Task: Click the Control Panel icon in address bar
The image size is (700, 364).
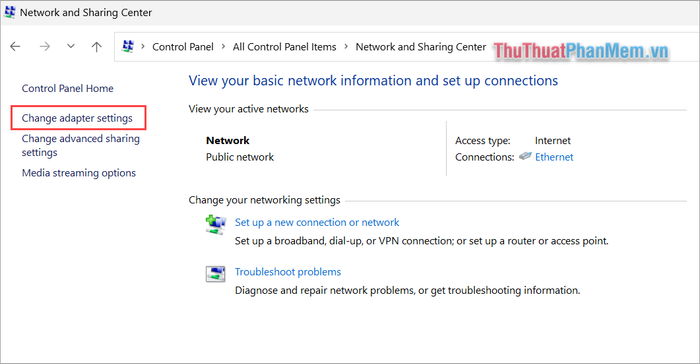Action: pos(128,46)
